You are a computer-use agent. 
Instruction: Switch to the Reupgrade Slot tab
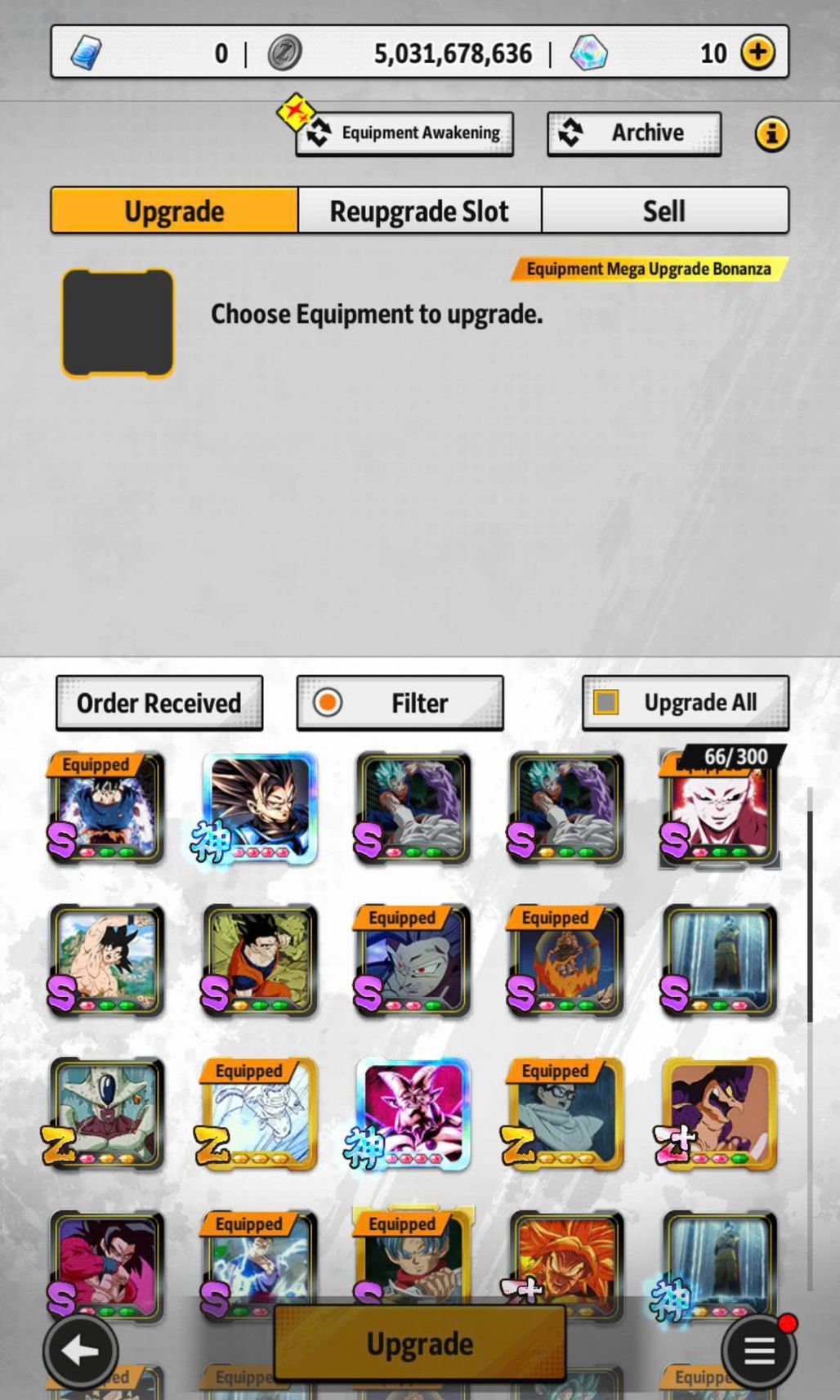419,211
